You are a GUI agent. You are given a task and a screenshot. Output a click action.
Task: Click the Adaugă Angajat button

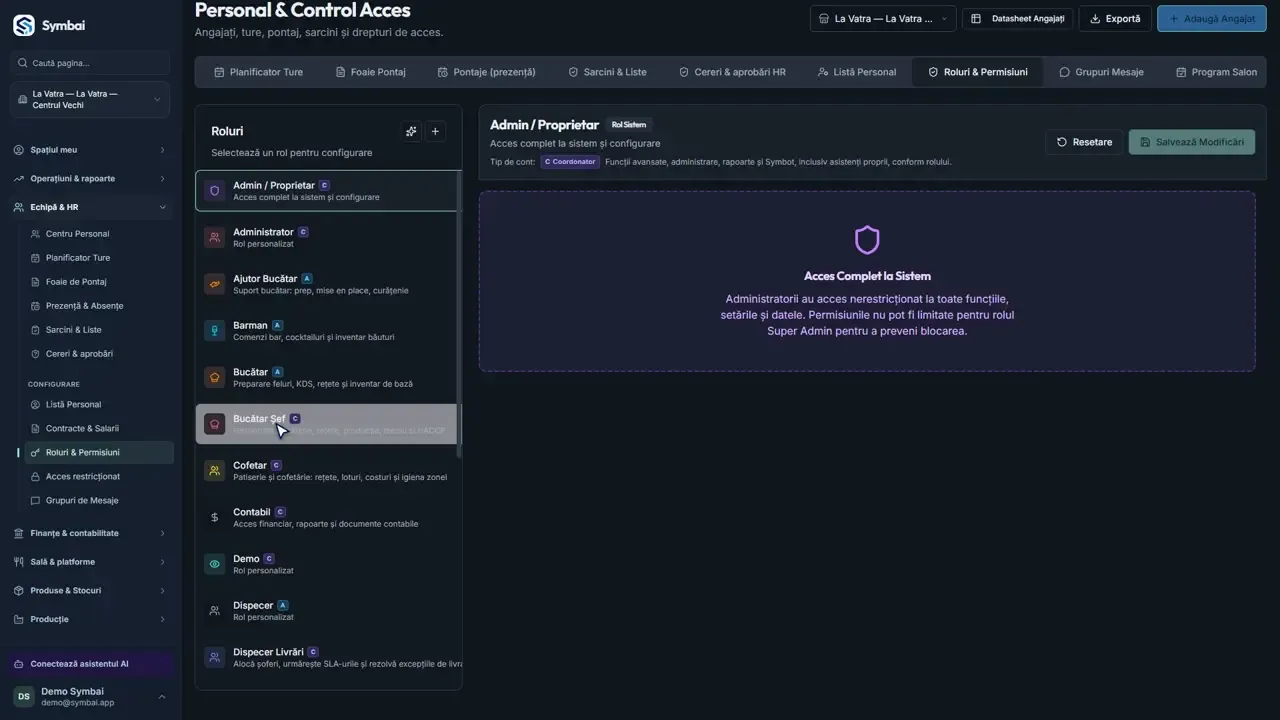click(1212, 19)
